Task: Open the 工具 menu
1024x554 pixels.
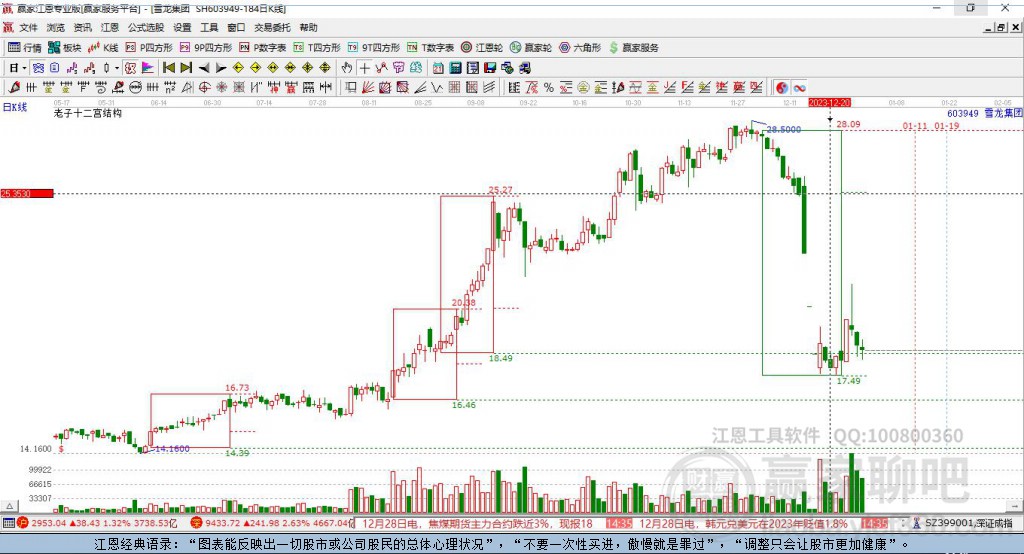Action: [x=209, y=27]
